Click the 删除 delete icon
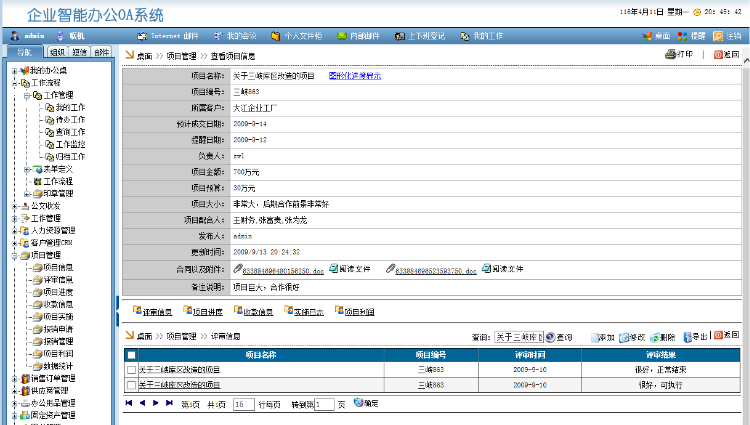 pos(654,338)
